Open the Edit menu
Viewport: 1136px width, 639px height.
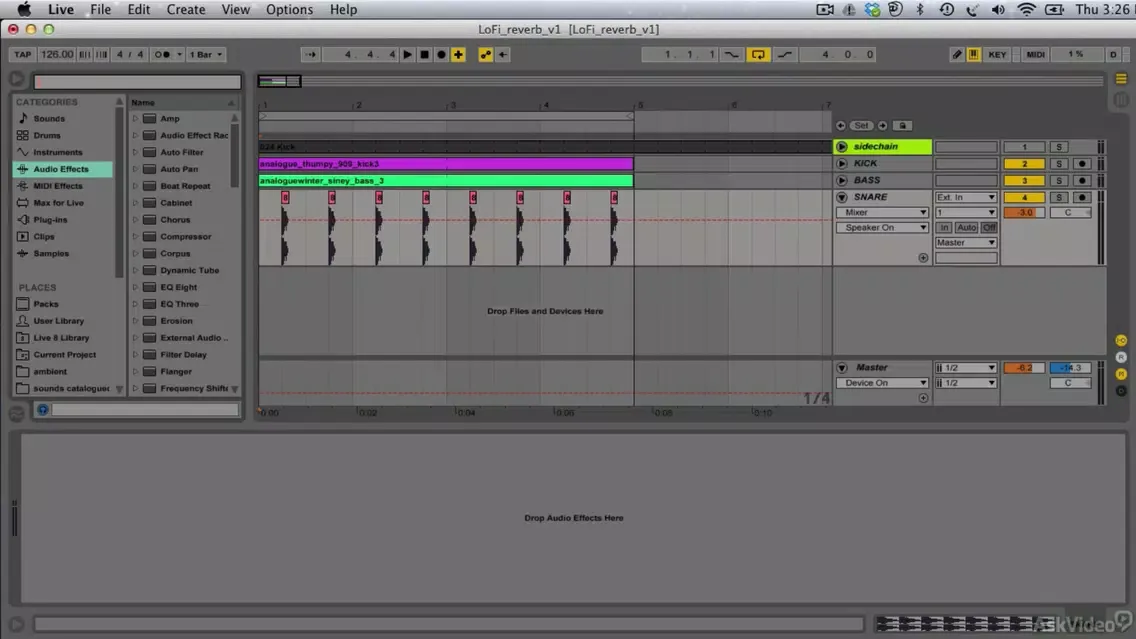click(x=138, y=9)
